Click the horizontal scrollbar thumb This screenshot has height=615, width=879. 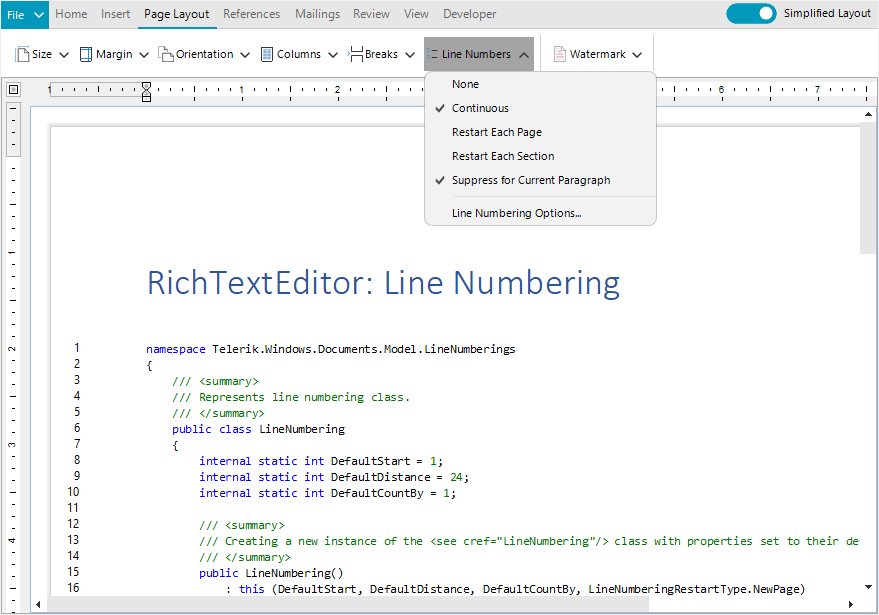[x=348, y=604]
